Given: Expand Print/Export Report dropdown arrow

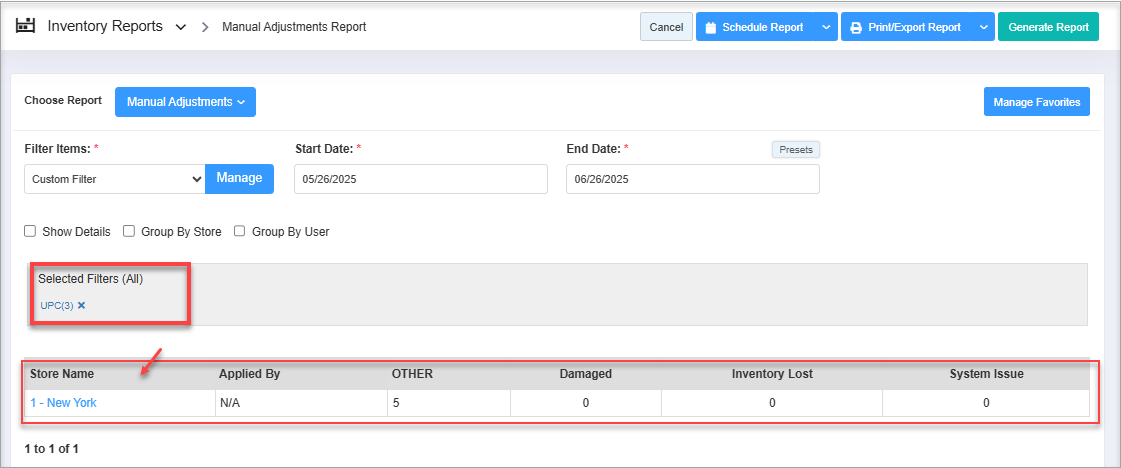Looking at the screenshot, I should tap(983, 27).
